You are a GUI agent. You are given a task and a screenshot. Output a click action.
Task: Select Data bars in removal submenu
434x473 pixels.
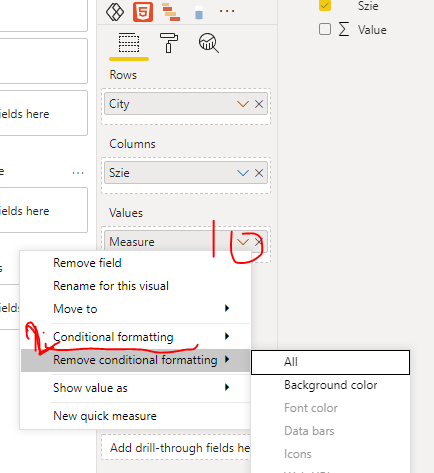330,431
